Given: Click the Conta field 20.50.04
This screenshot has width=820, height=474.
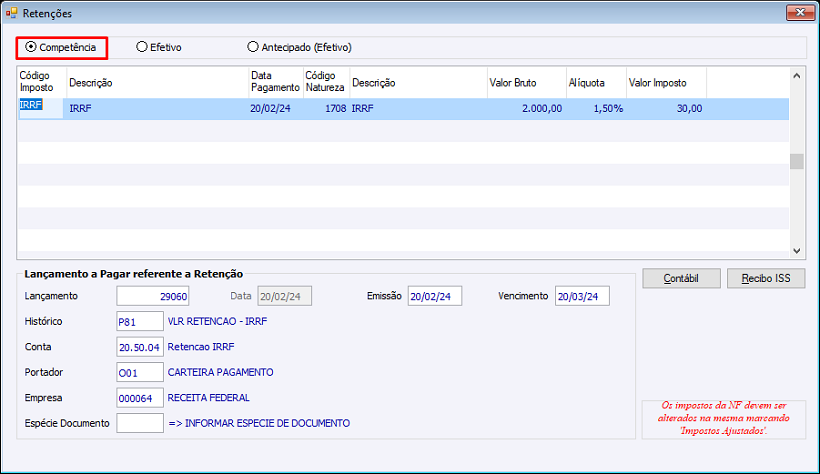Looking at the screenshot, I should (140, 347).
